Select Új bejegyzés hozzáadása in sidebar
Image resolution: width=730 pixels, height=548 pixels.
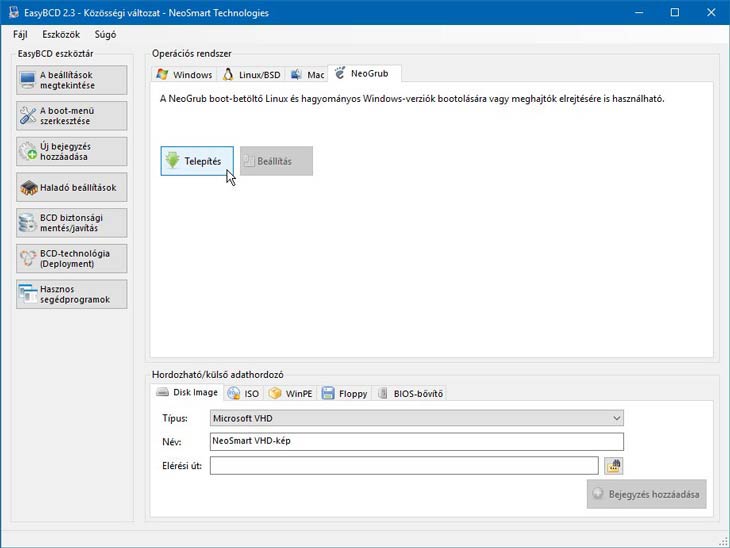[72, 152]
